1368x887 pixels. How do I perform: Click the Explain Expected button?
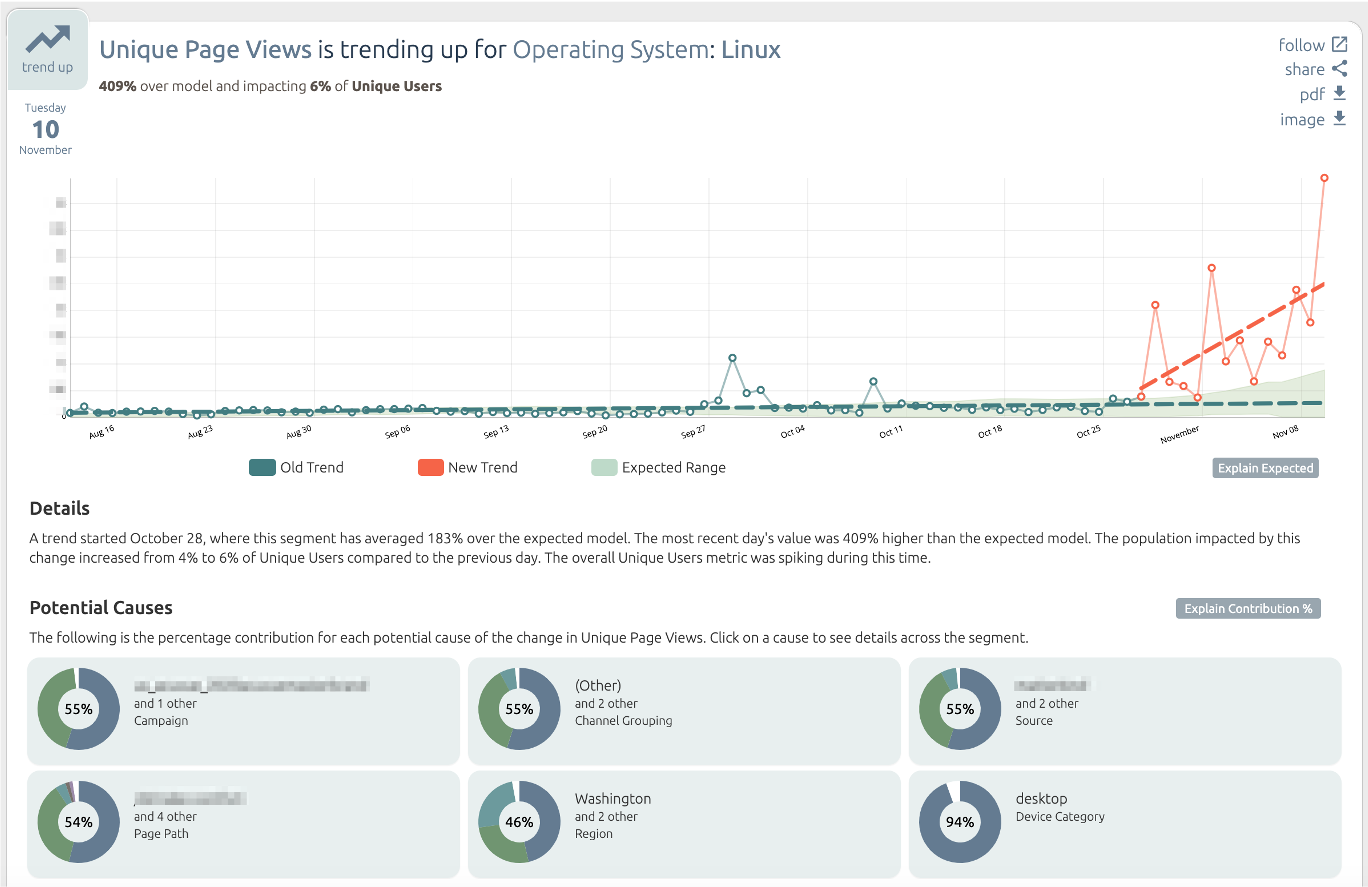[x=1265, y=467]
